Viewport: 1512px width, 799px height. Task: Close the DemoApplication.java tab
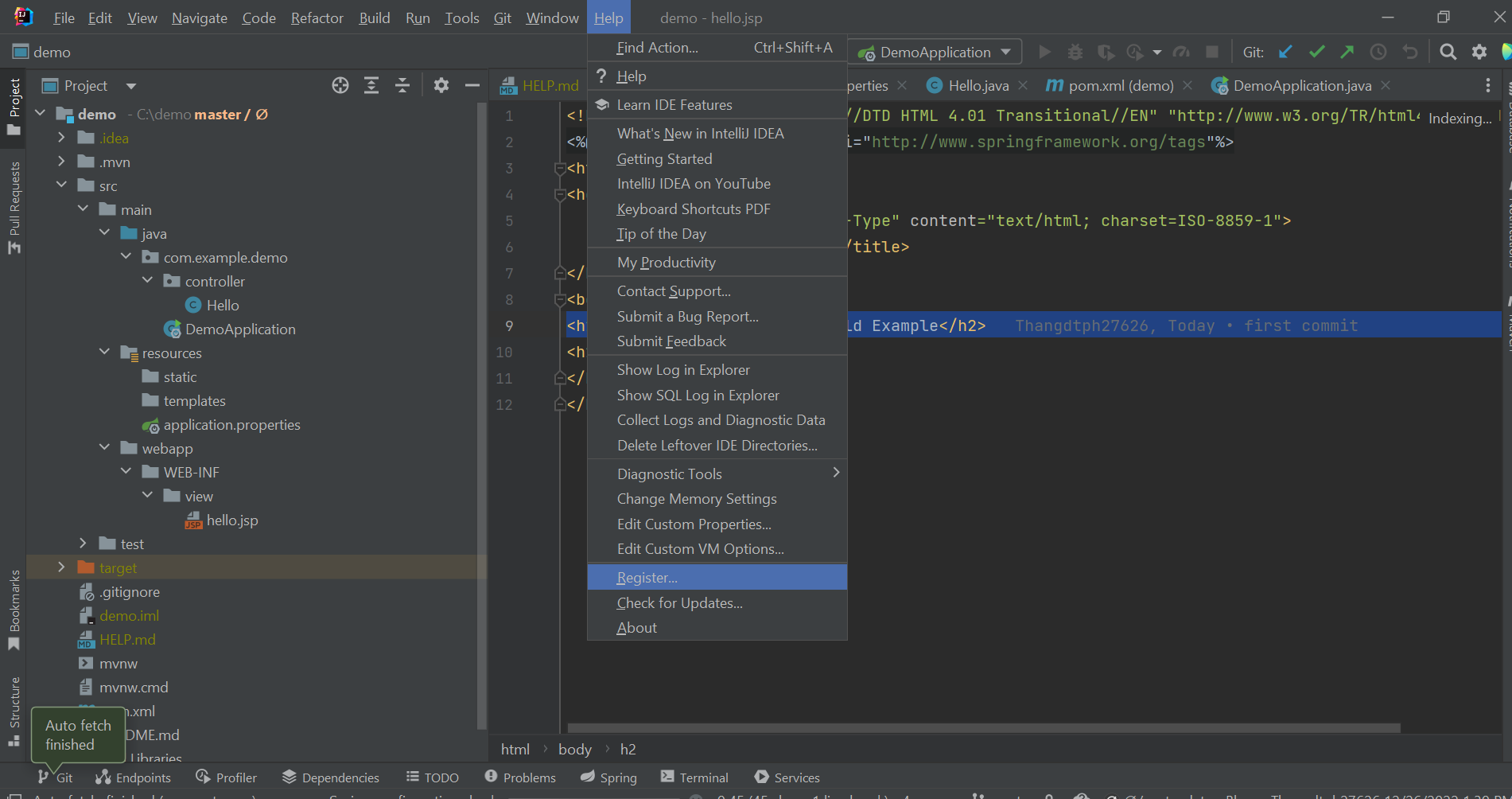click(1386, 85)
